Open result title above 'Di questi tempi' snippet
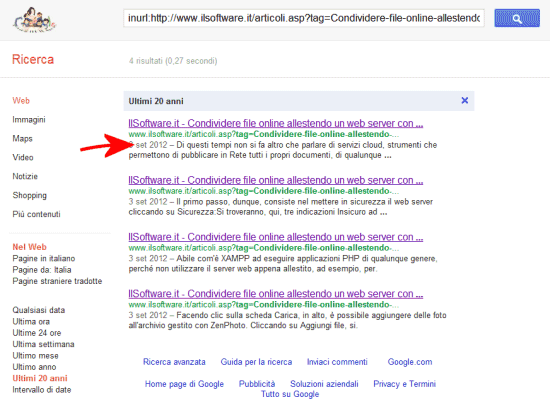The image size is (550, 414). pyautogui.click(x=276, y=123)
